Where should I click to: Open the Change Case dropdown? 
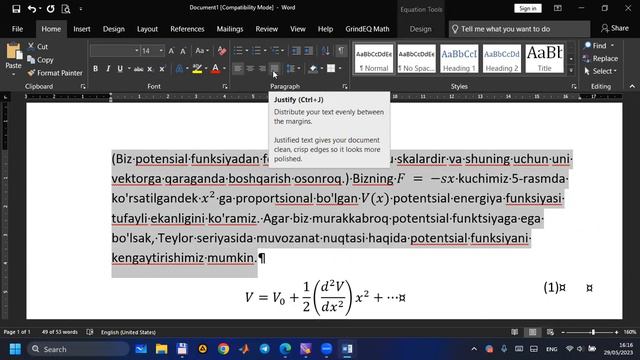(x=202, y=51)
